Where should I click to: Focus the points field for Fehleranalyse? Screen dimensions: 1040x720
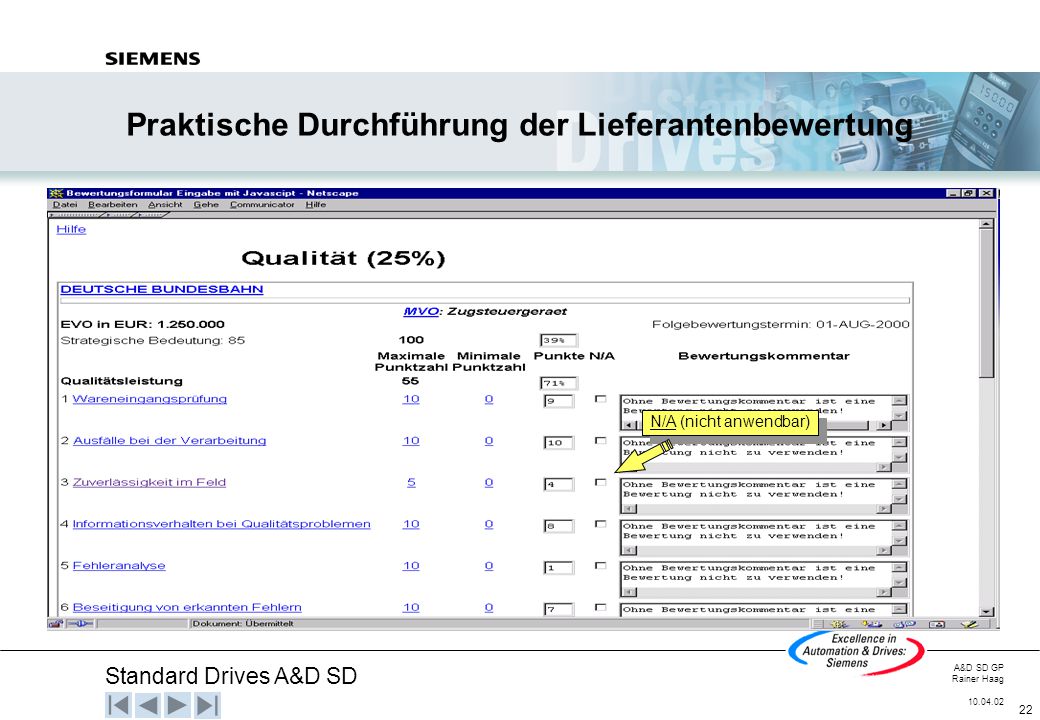tap(558, 568)
